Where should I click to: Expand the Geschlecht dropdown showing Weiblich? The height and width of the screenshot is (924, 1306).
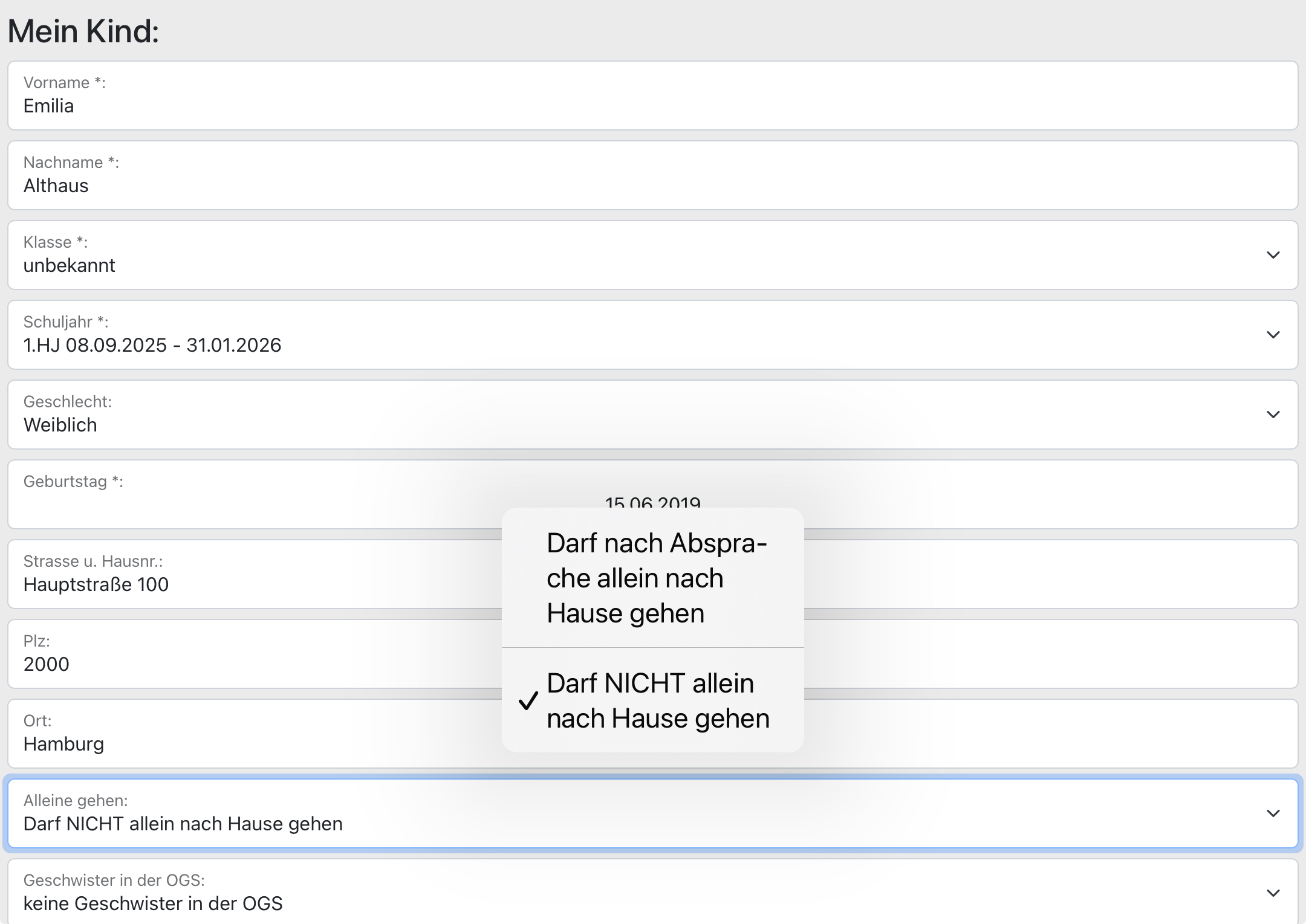point(605,415)
